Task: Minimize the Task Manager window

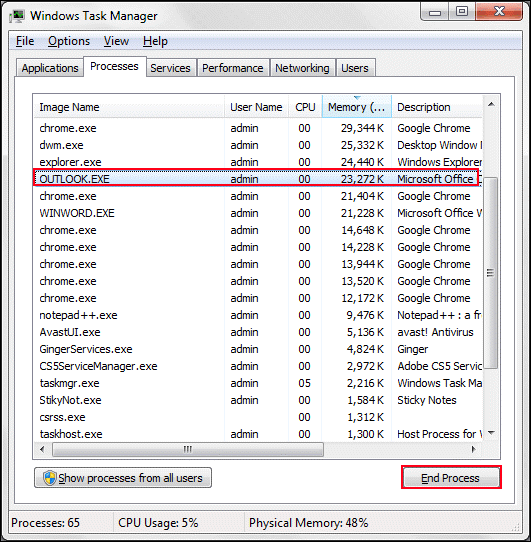Action: pyautogui.click(x=435, y=12)
